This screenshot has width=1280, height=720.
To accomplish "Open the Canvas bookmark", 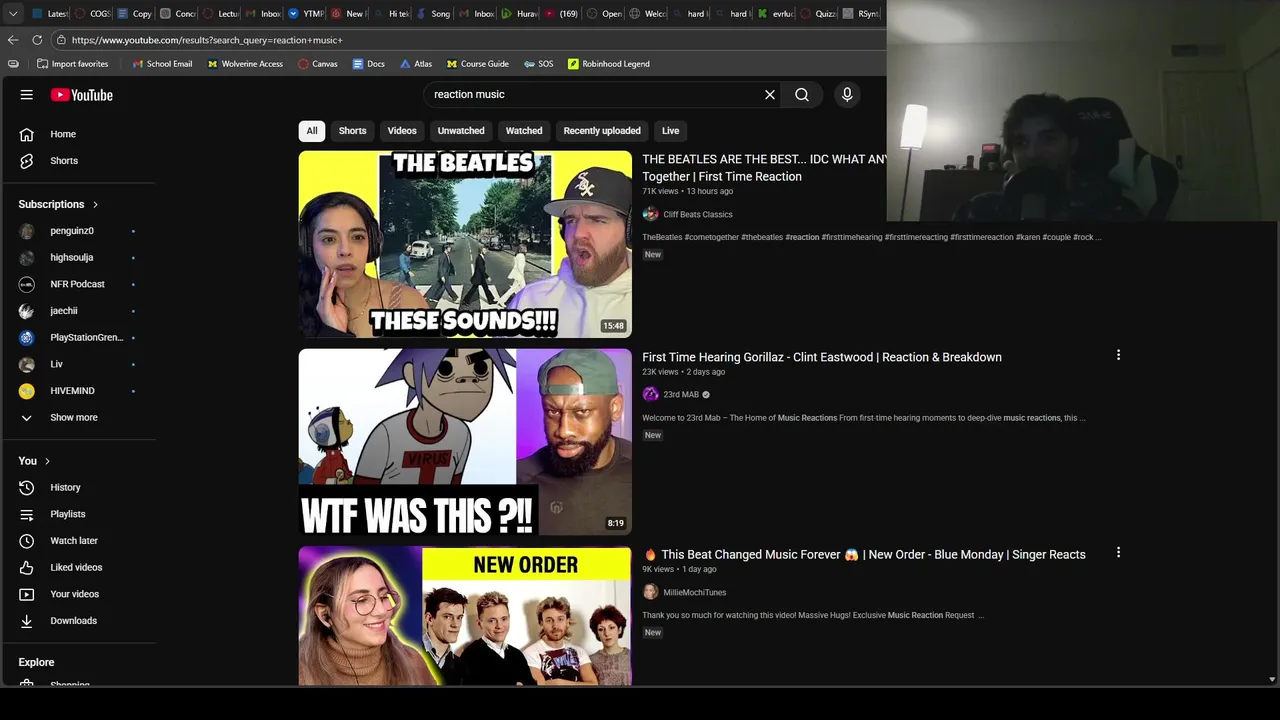I will (318, 64).
